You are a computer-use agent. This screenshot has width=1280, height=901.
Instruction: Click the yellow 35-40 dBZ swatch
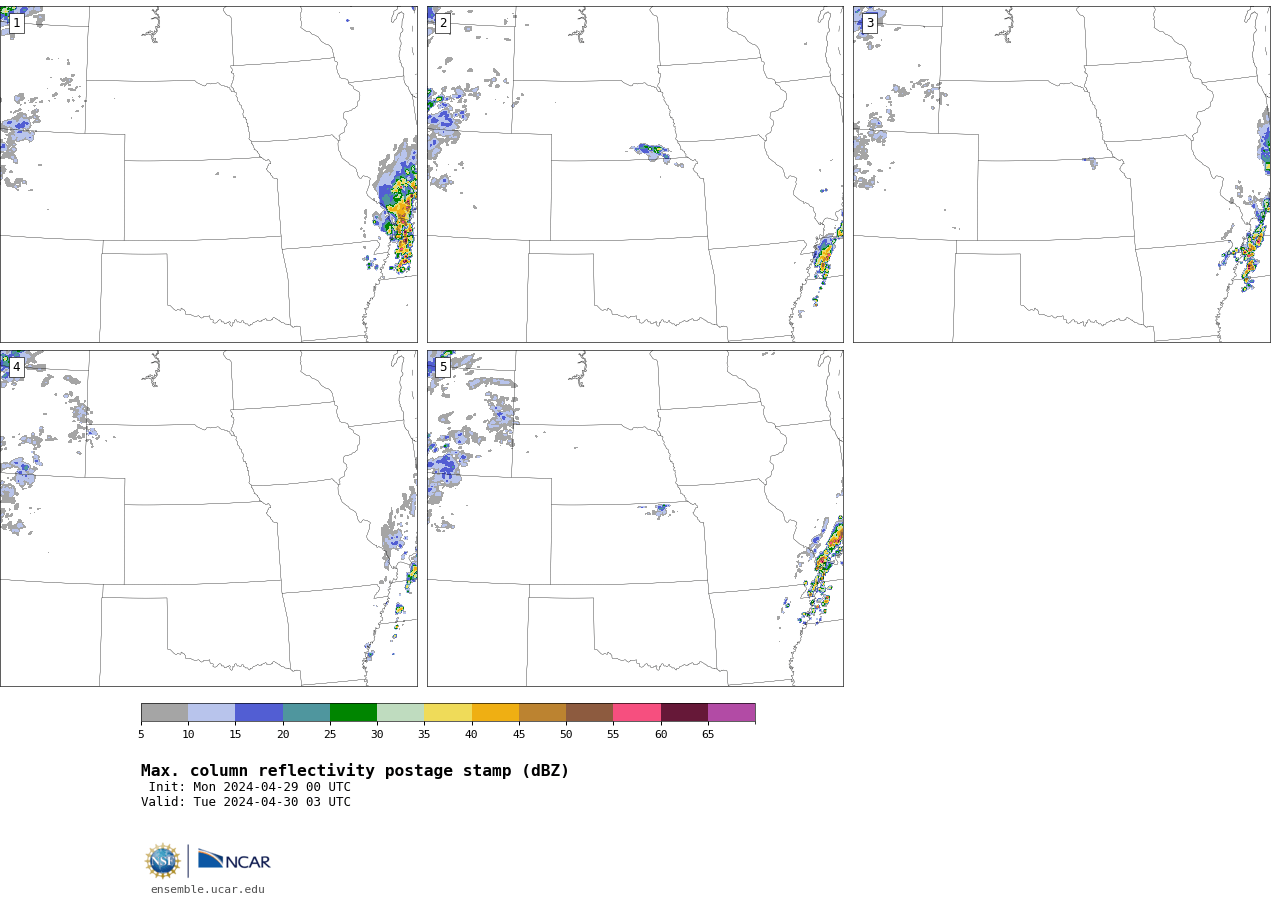(448, 713)
